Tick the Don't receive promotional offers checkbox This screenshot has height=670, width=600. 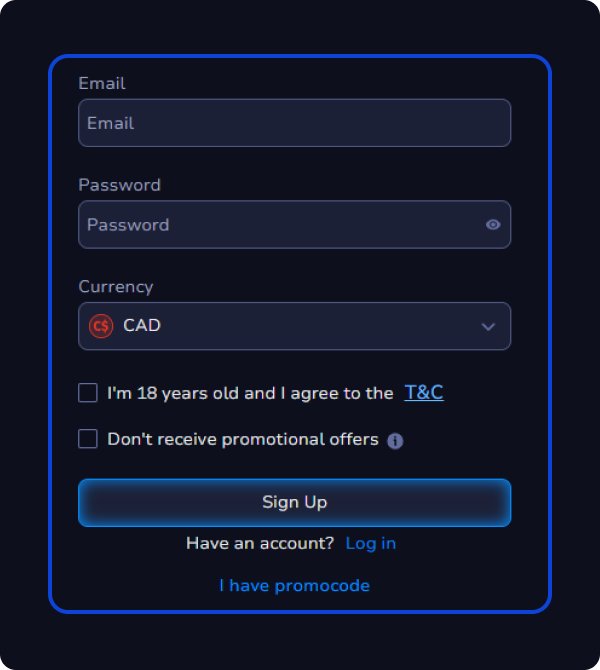(88, 439)
